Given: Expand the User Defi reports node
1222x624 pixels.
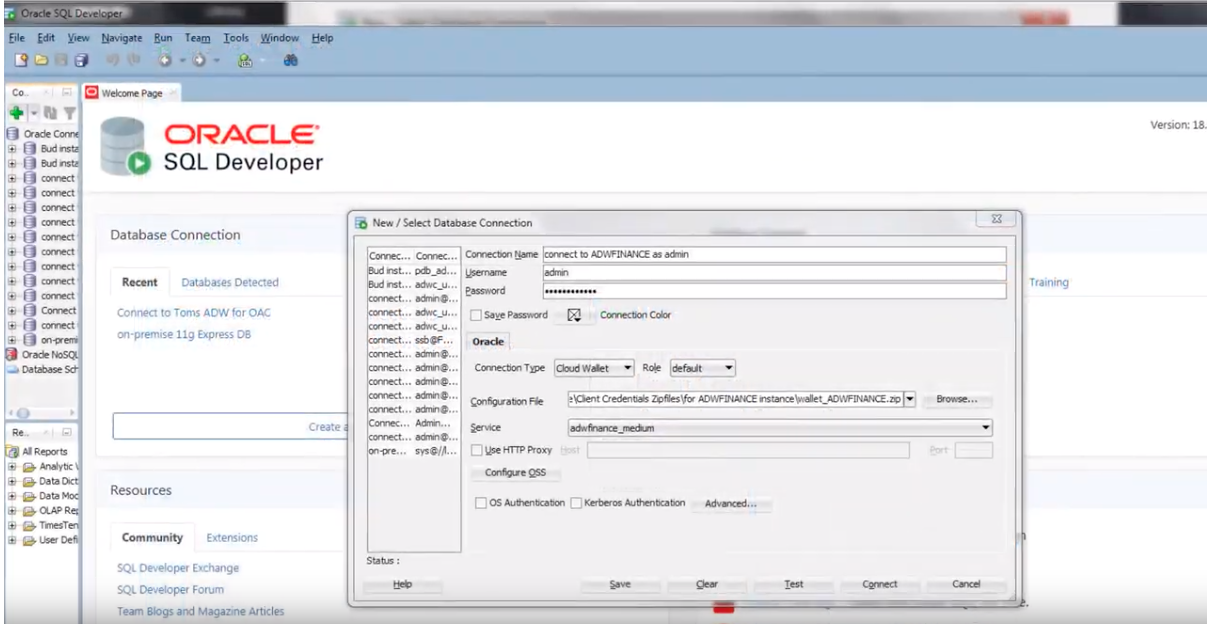Looking at the screenshot, I should (12, 540).
